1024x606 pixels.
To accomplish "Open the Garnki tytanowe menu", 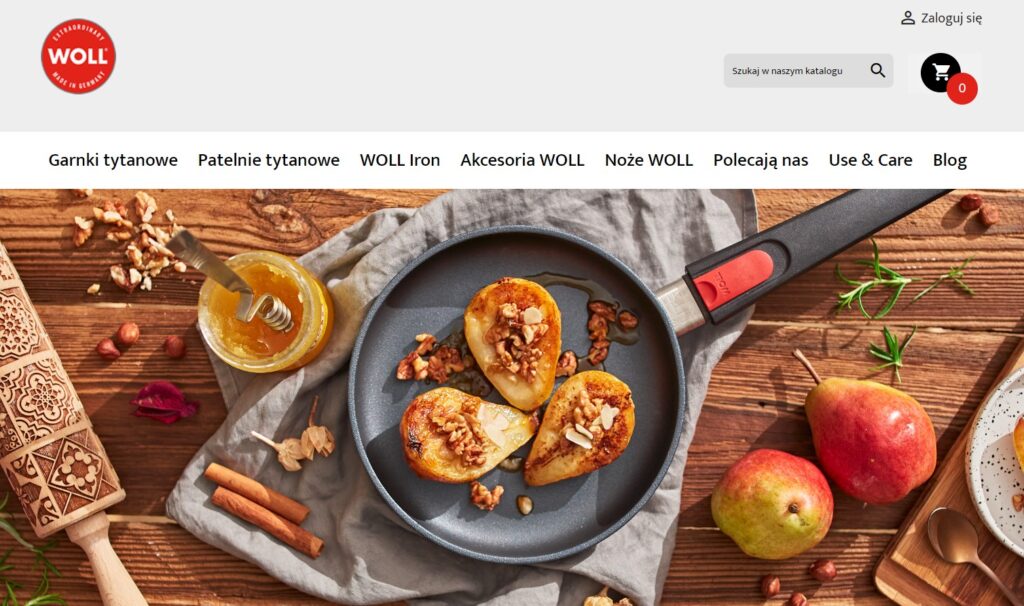I will click(x=113, y=160).
